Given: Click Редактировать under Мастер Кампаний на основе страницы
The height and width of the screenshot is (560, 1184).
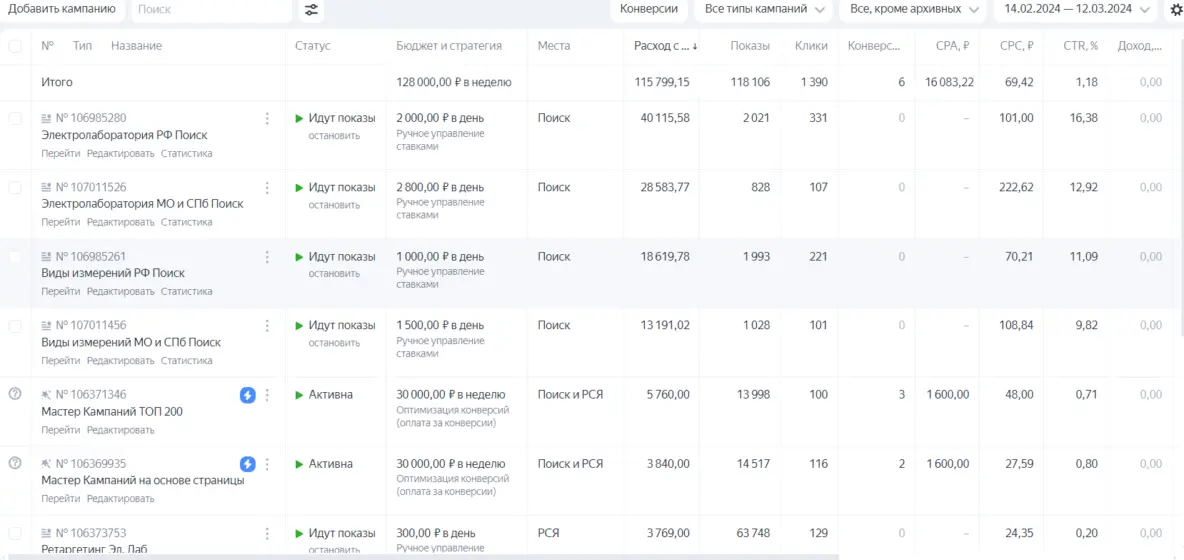Looking at the screenshot, I should point(120,499).
